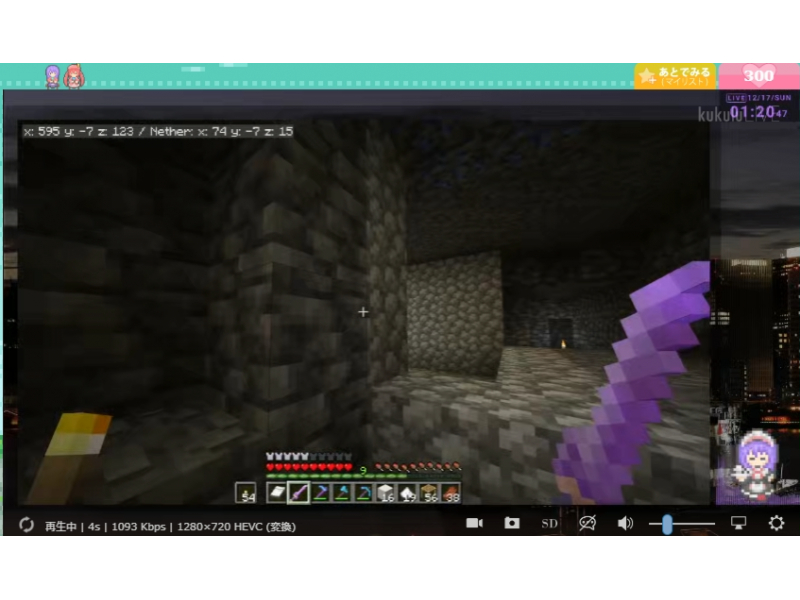Image resolution: width=800 pixels, height=600 pixels.
Task: Select the purple sword in the hotbar
Action: 298,492
